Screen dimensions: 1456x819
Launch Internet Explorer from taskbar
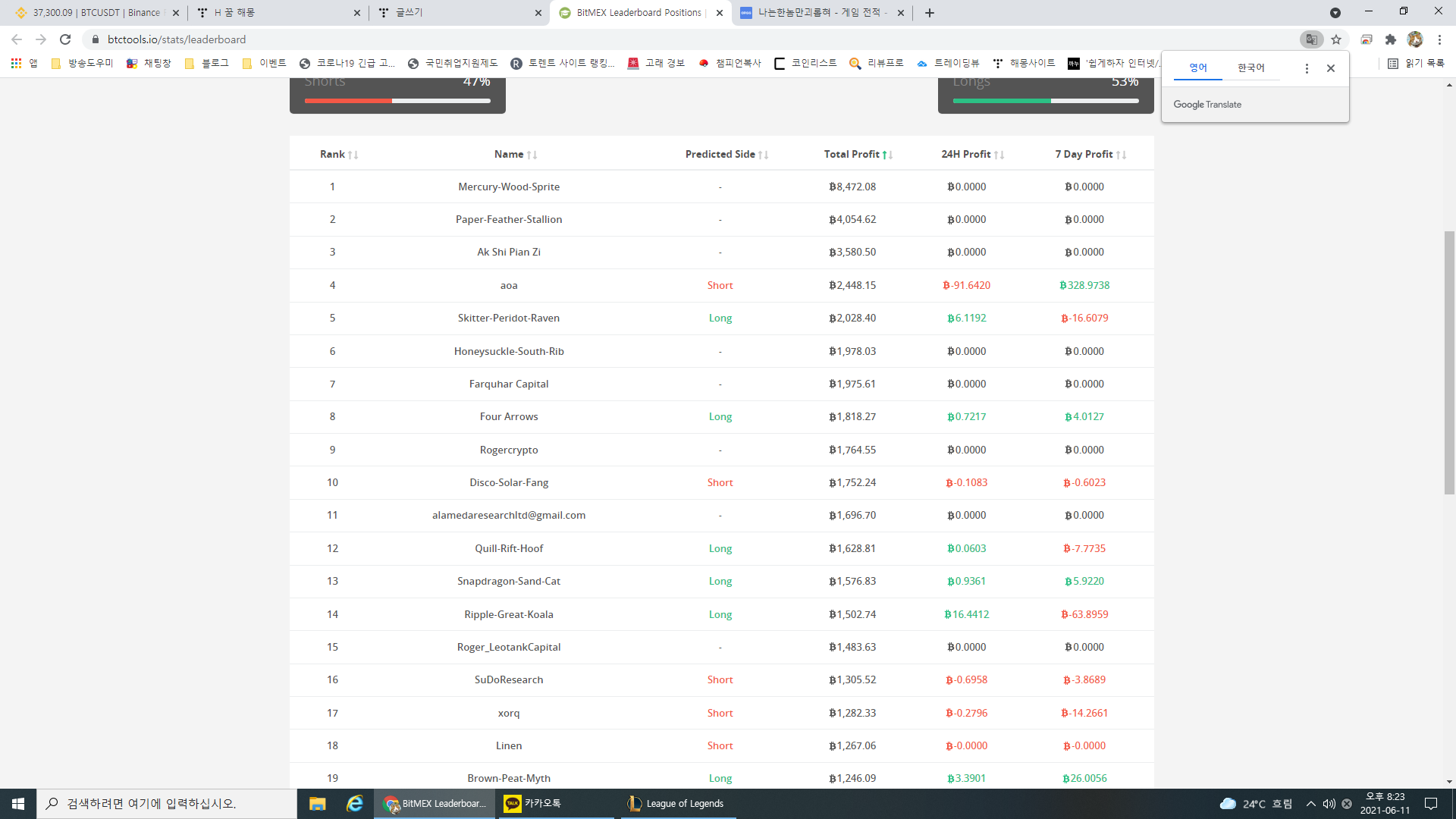[354, 804]
